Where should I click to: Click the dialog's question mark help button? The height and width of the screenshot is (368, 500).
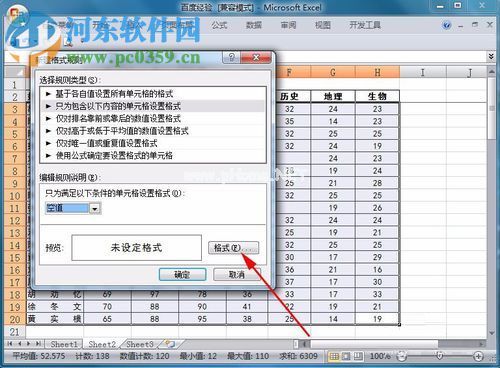click(231, 57)
